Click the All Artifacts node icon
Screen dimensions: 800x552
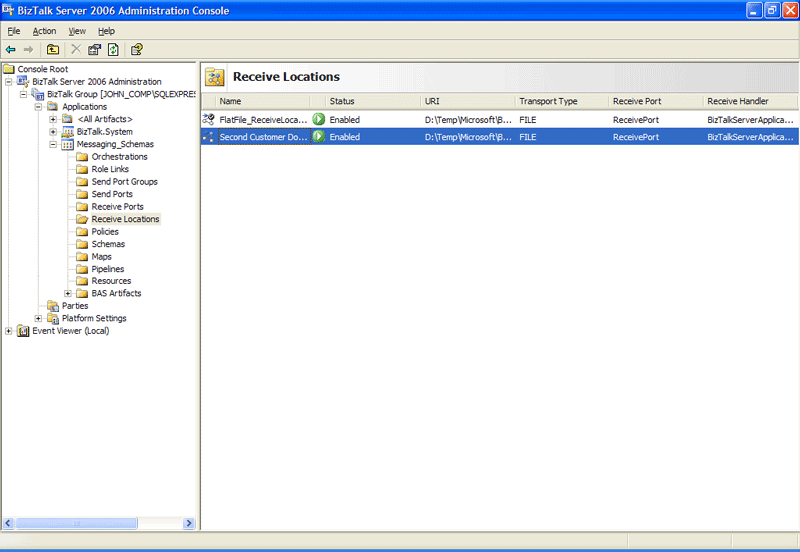click(67, 119)
